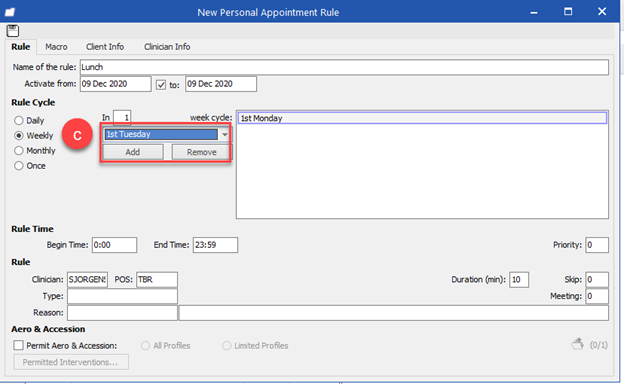Image resolution: width=624 pixels, height=384 pixels.
Task: Enable Permit Aero & Accession checkbox
Action: point(18,345)
